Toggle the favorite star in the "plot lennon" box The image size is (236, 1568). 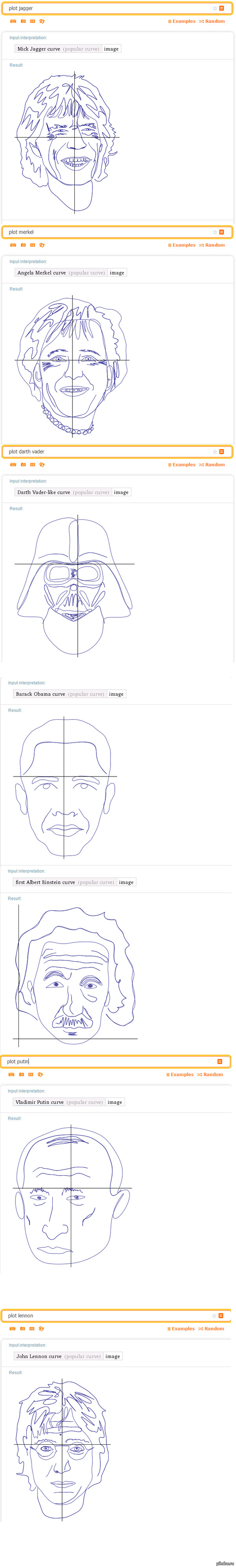point(214,1316)
